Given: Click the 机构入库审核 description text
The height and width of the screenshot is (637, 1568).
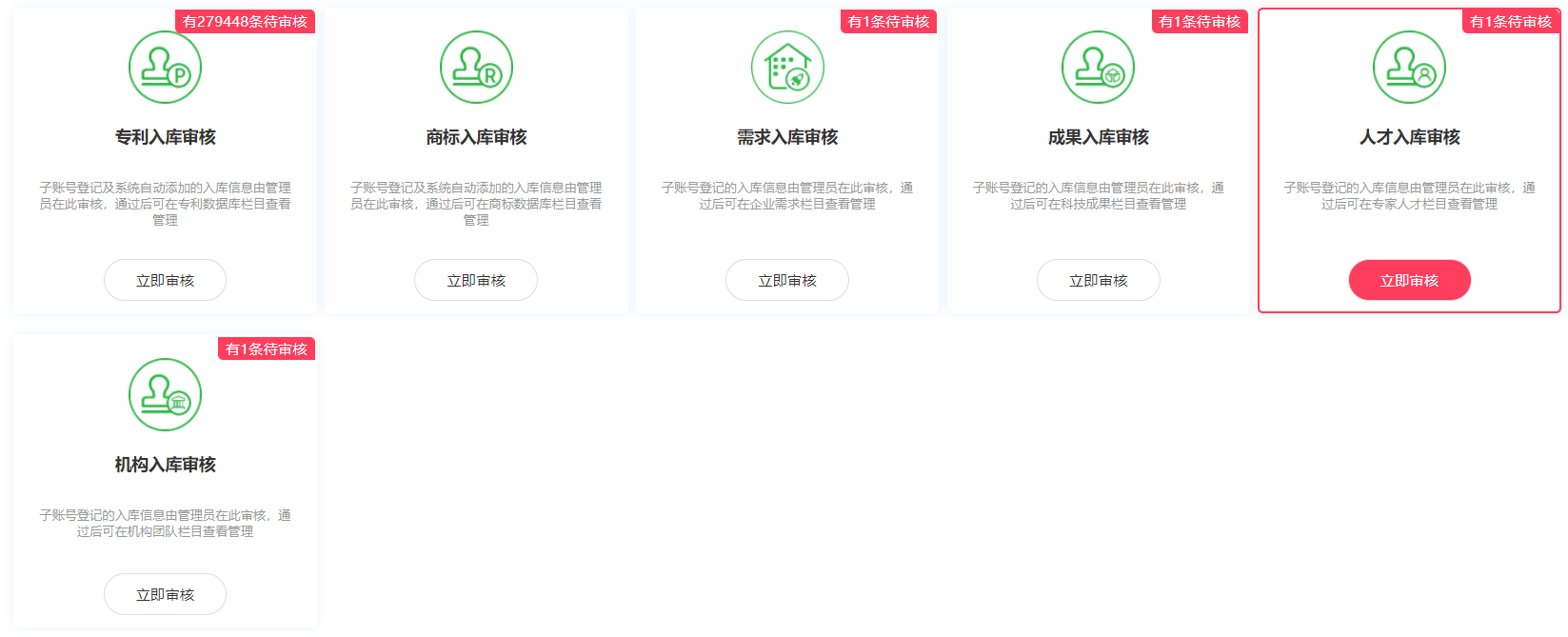Looking at the screenshot, I should pyautogui.click(x=165, y=523).
